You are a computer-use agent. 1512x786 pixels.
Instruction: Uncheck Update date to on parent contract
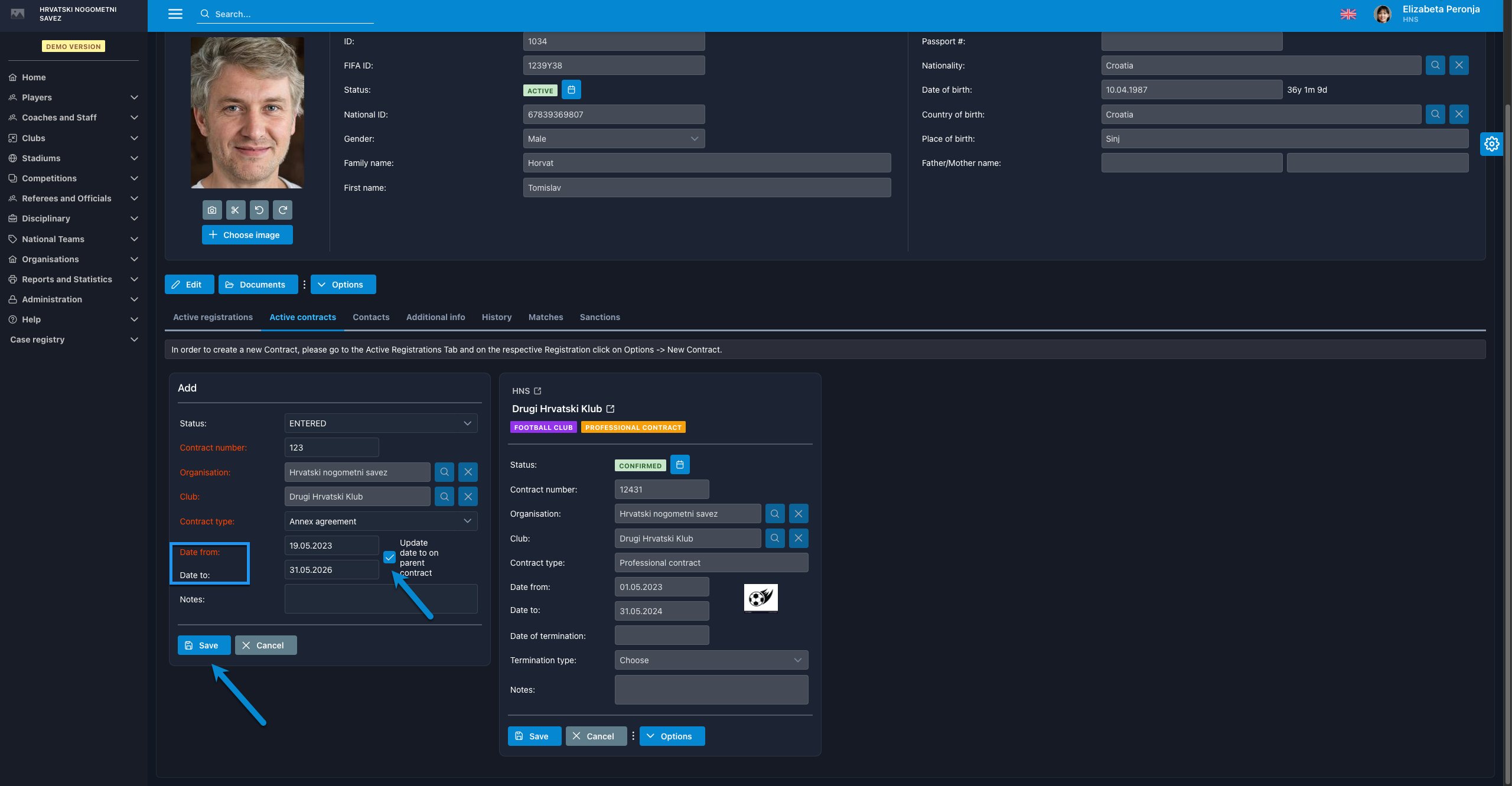pyautogui.click(x=390, y=557)
